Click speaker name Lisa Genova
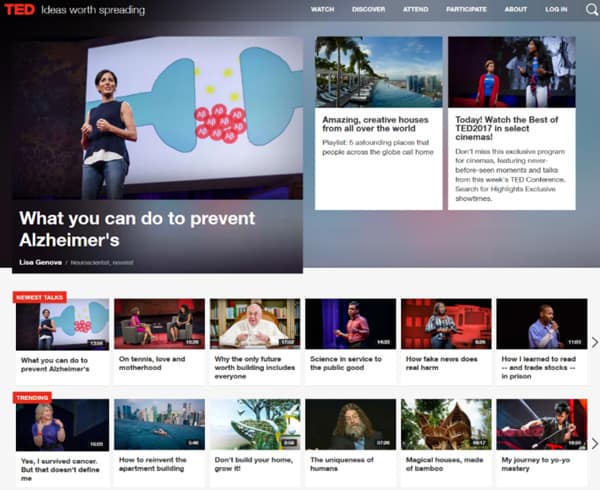This screenshot has width=600, height=490. pos(41,262)
